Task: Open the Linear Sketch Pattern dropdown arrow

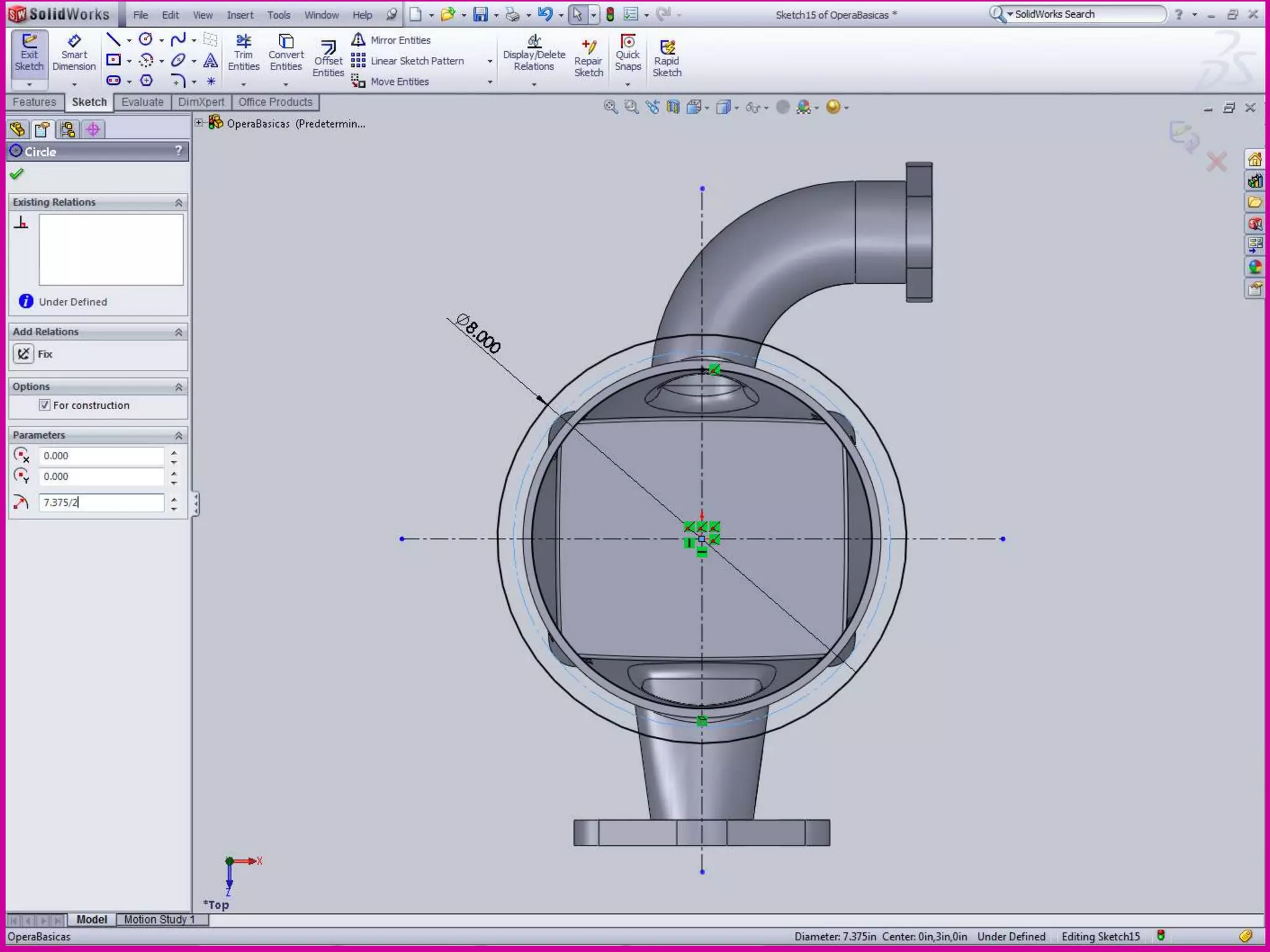Action: click(x=490, y=61)
